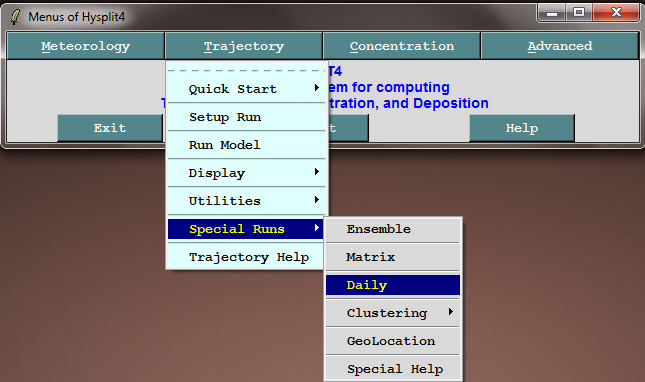This screenshot has height=382, width=645.
Task: Open Special Help entry
Action: (393, 369)
